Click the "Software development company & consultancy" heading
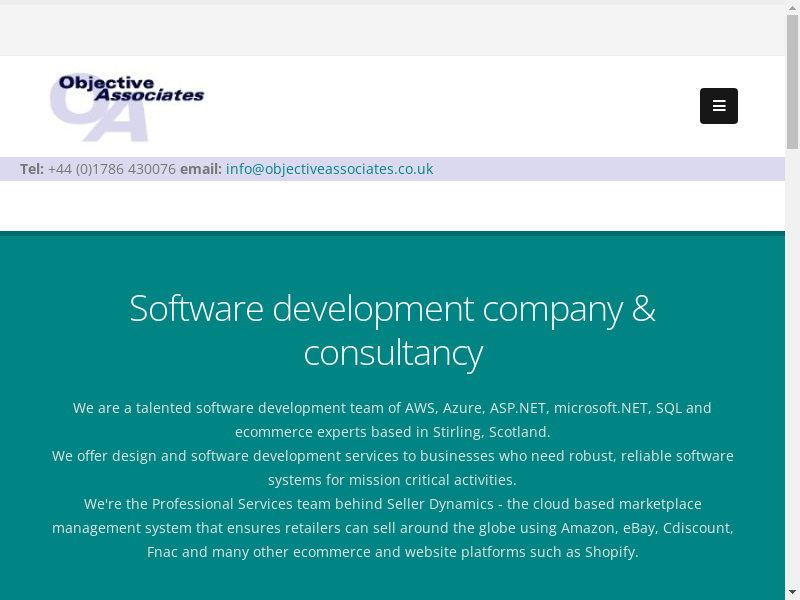 [x=392, y=330]
